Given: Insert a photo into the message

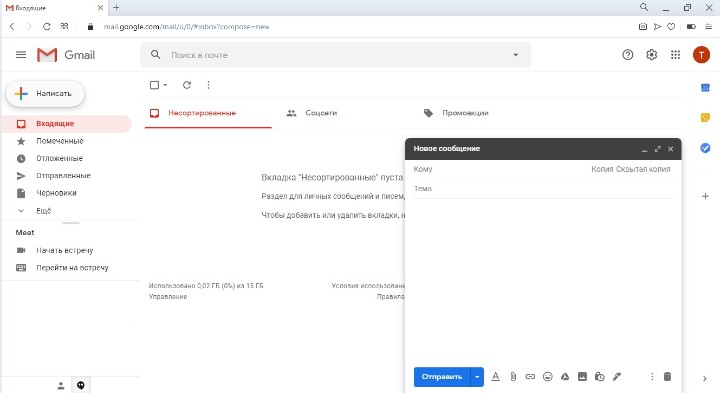Looking at the screenshot, I should 582,376.
